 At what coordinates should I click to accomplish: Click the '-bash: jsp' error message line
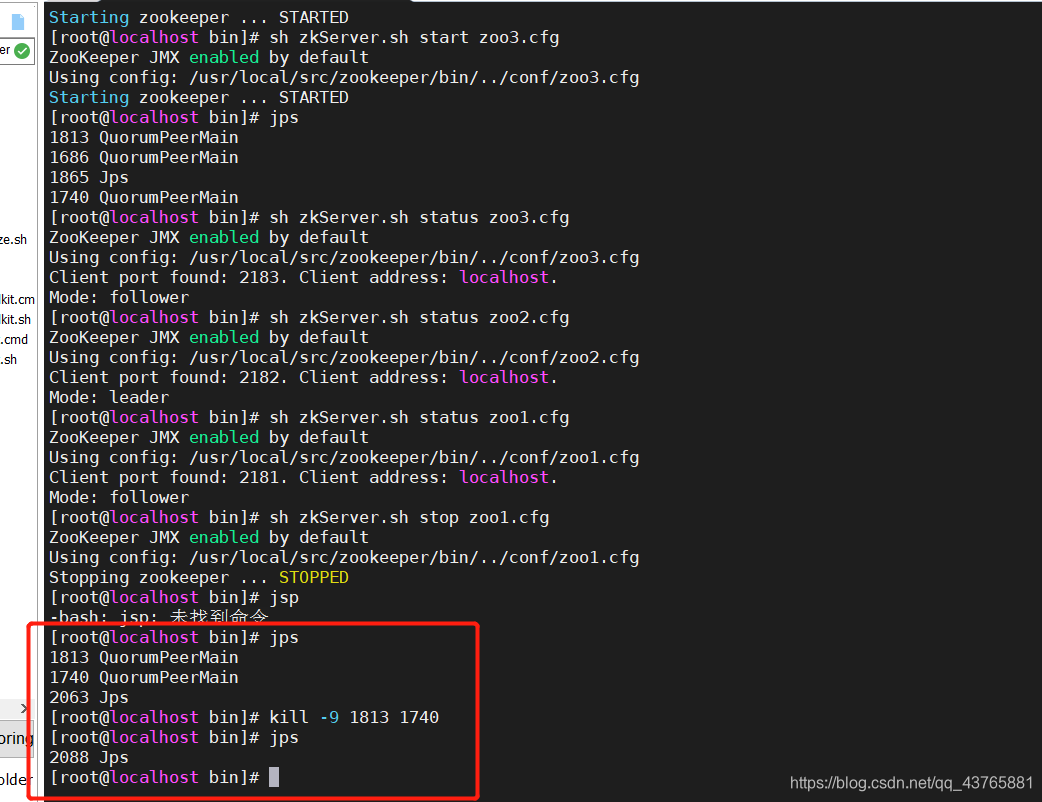pos(159,616)
